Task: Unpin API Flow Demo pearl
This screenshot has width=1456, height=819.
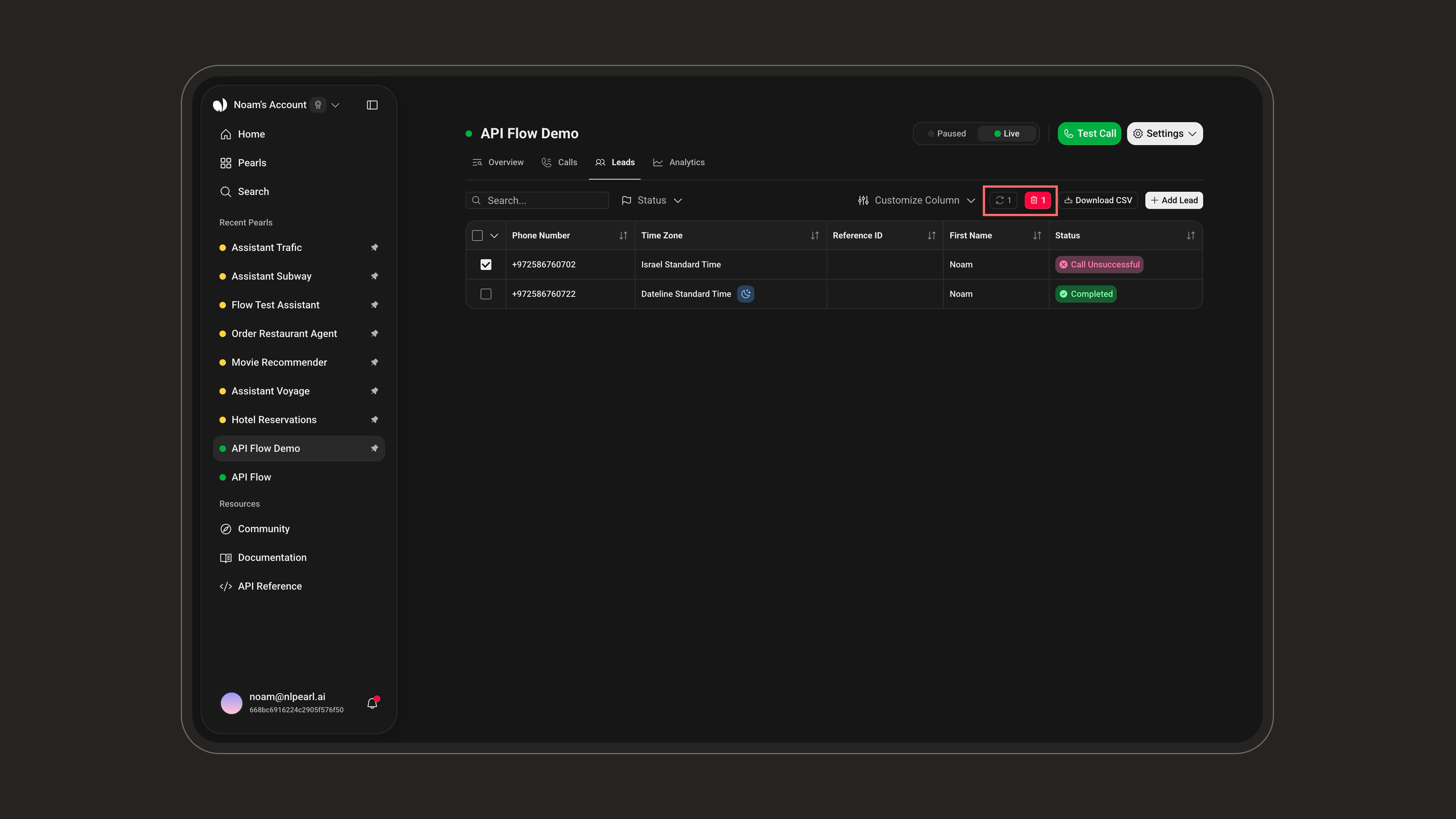Action: [x=374, y=449]
